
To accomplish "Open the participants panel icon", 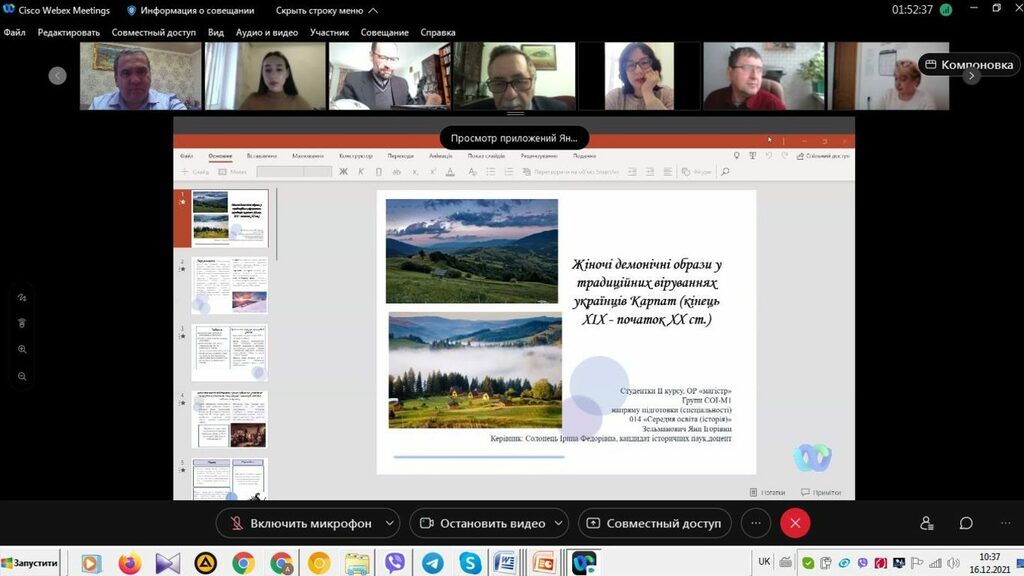I will (927, 523).
